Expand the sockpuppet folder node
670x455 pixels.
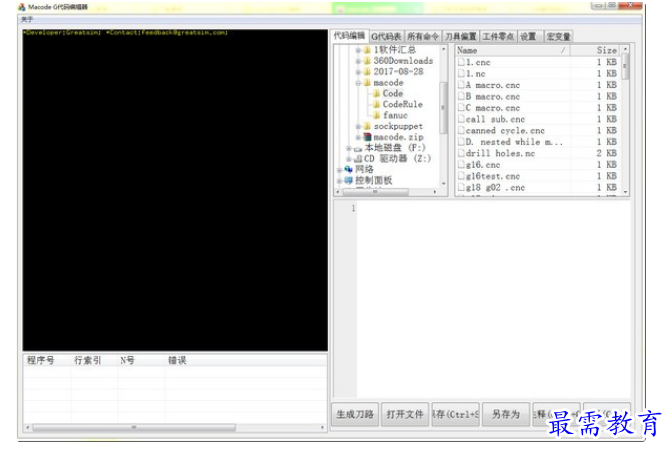click(358, 126)
